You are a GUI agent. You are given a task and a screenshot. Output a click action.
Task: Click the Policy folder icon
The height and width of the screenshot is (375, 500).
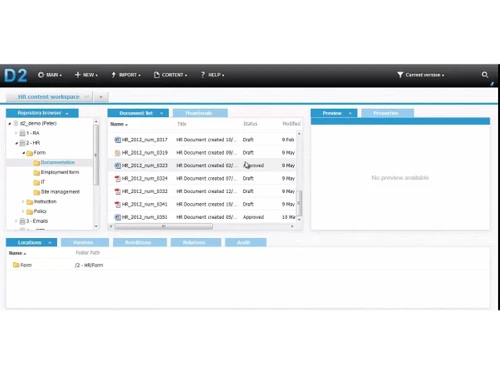29,211
